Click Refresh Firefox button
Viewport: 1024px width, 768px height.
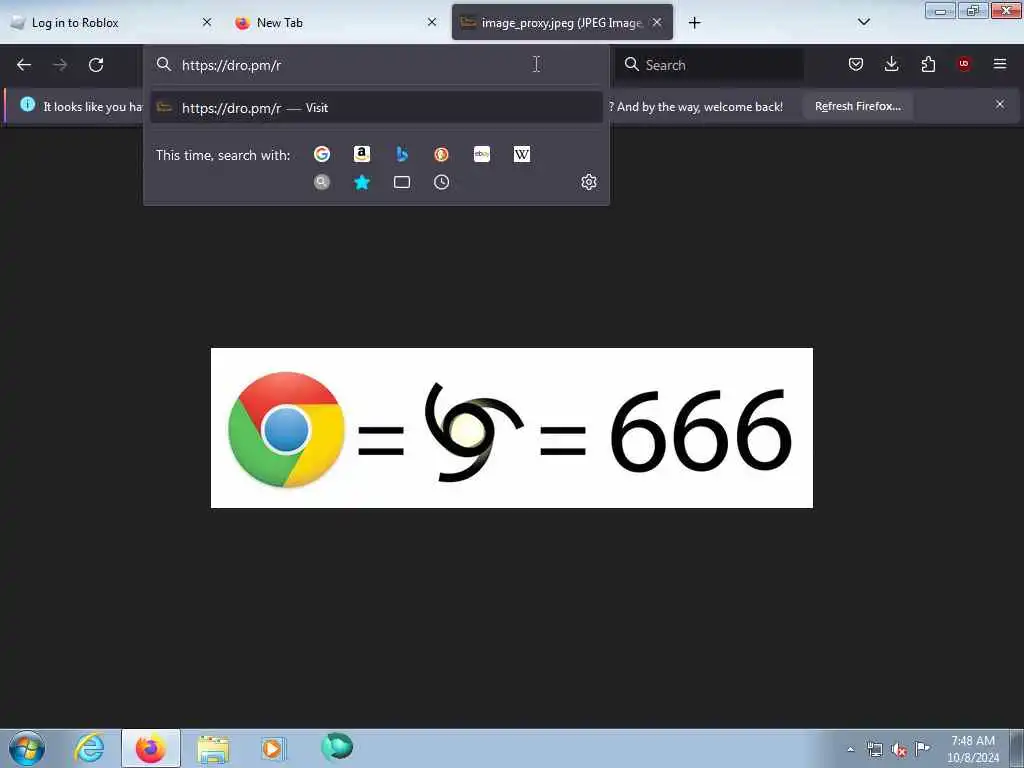point(857,106)
